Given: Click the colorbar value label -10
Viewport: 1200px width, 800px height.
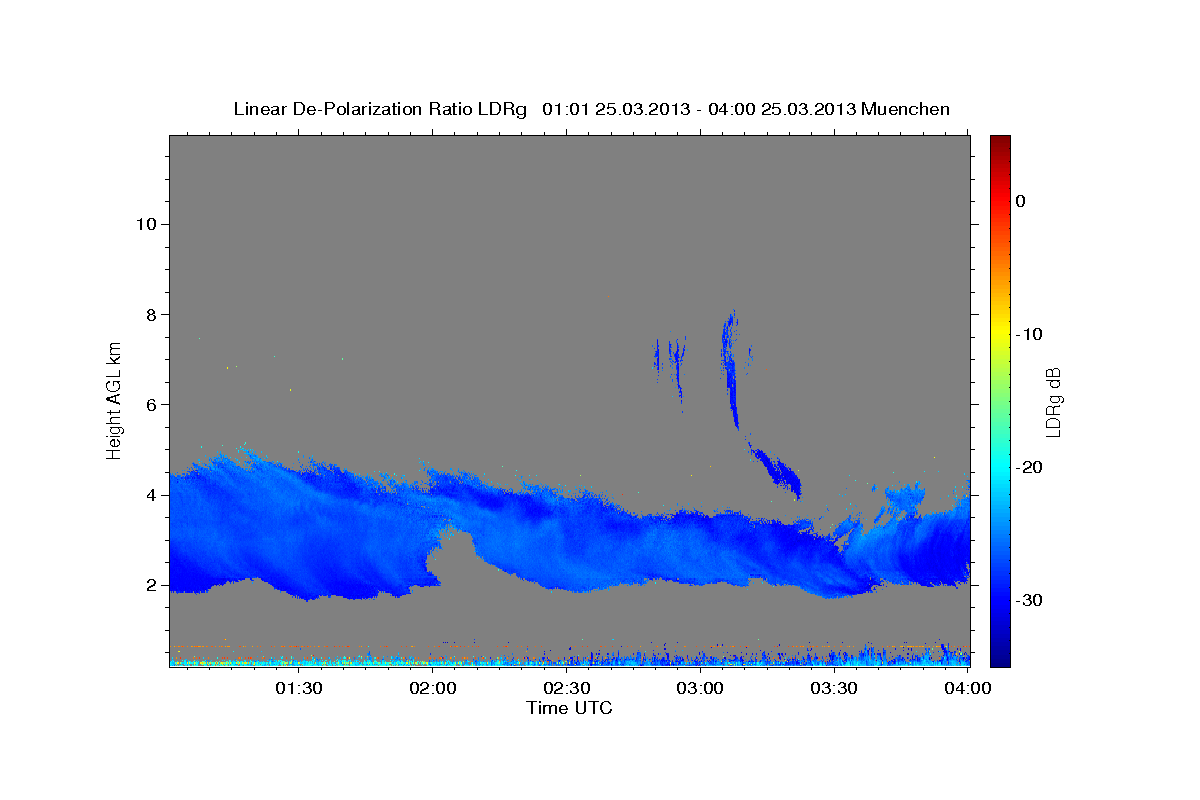Looking at the screenshot, I should (1029, 334).
